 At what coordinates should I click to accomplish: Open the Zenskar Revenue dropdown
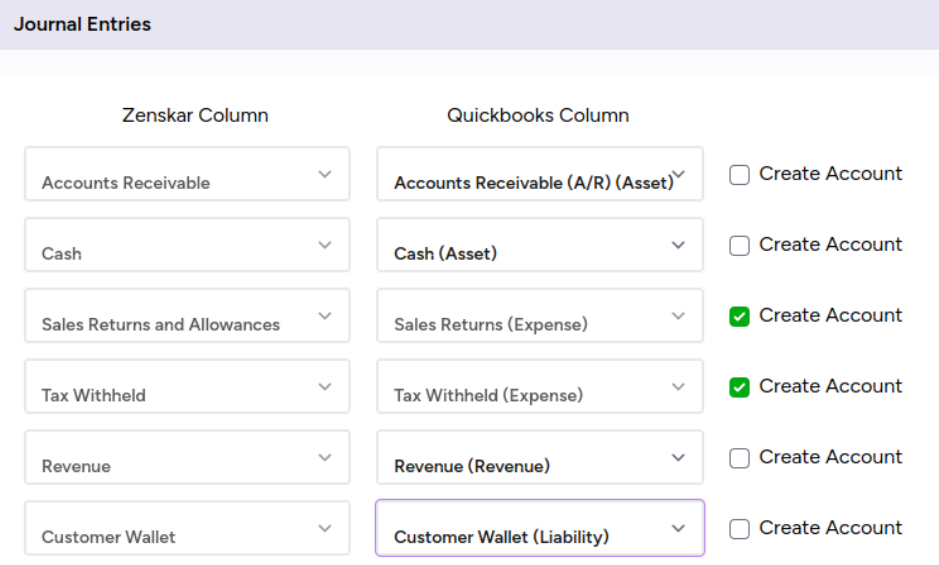[x=187, y=458]
